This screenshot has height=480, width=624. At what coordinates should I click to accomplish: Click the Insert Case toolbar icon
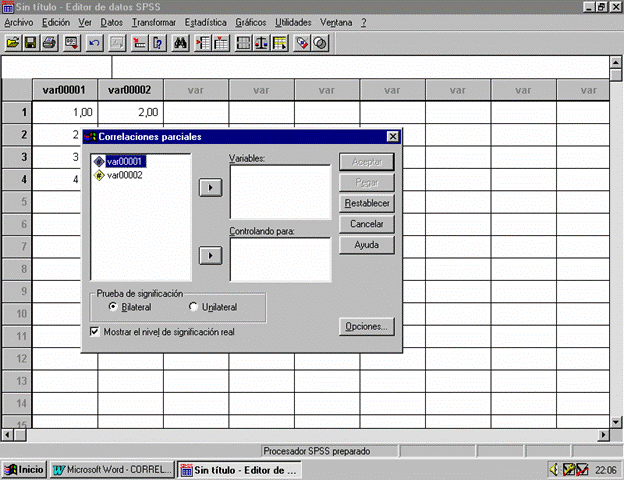[x=203, y=43]
